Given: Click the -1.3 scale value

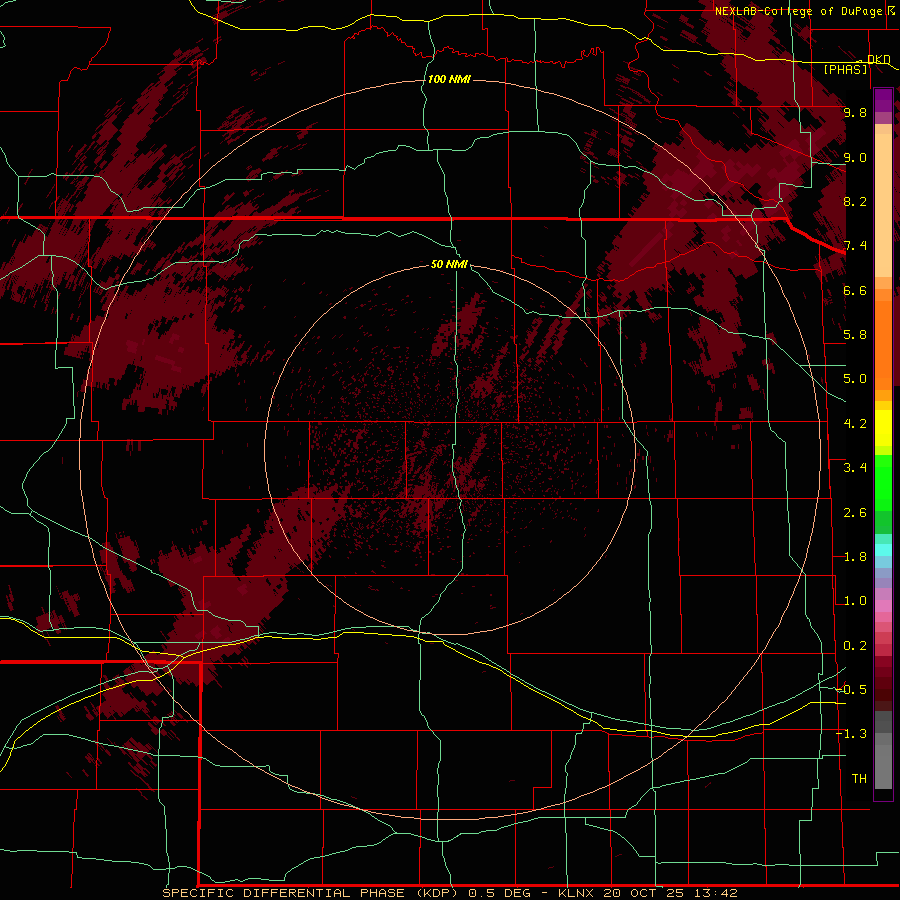Looking at the screenshot, I should 852,734.
